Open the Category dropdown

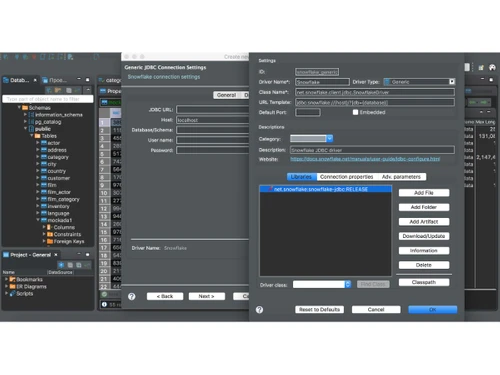click(x=329, y=139)
